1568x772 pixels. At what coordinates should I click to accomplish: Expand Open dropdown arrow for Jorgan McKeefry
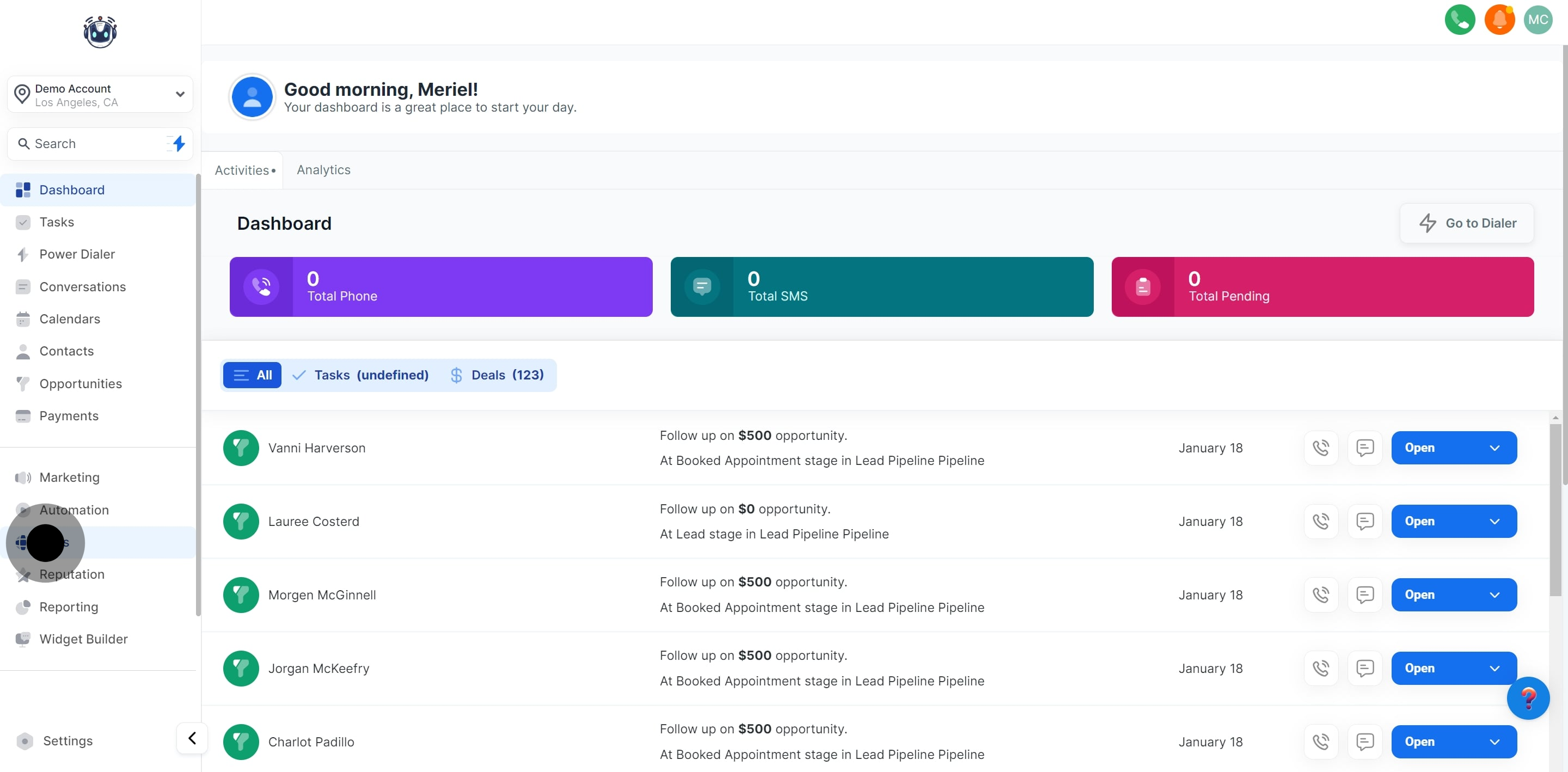[1494, 668]
